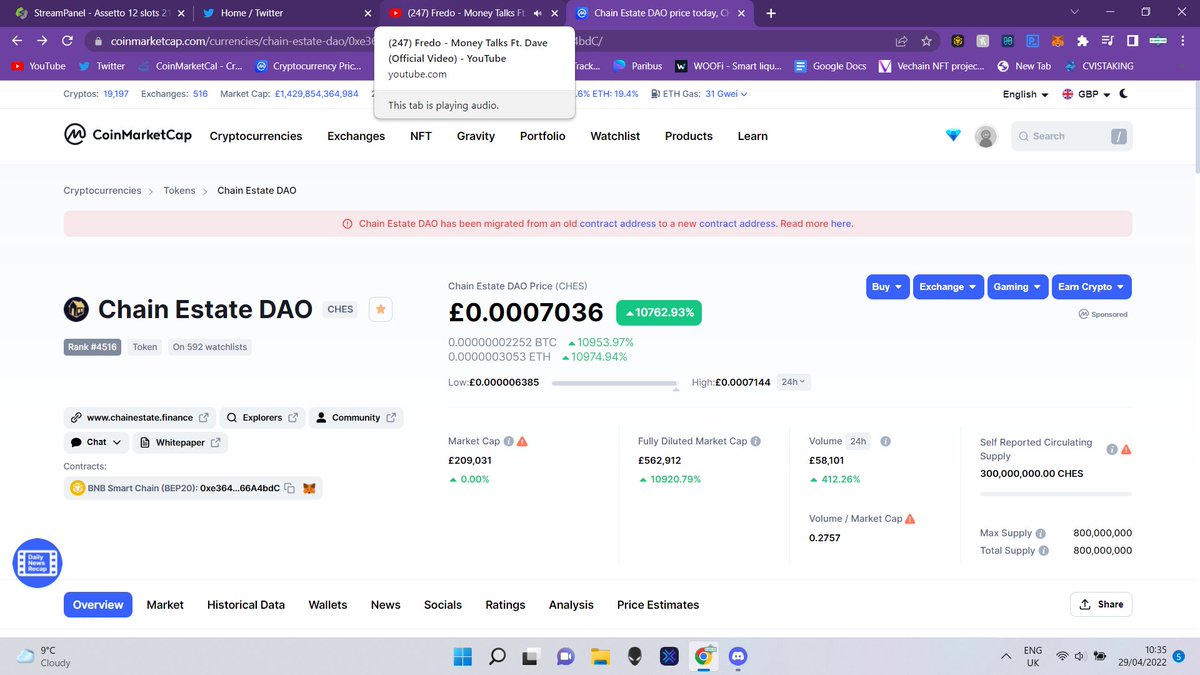1200x675 pixels.
Task: Open the Earn Crypto dropdown
Action: [x=1091, y=287]
